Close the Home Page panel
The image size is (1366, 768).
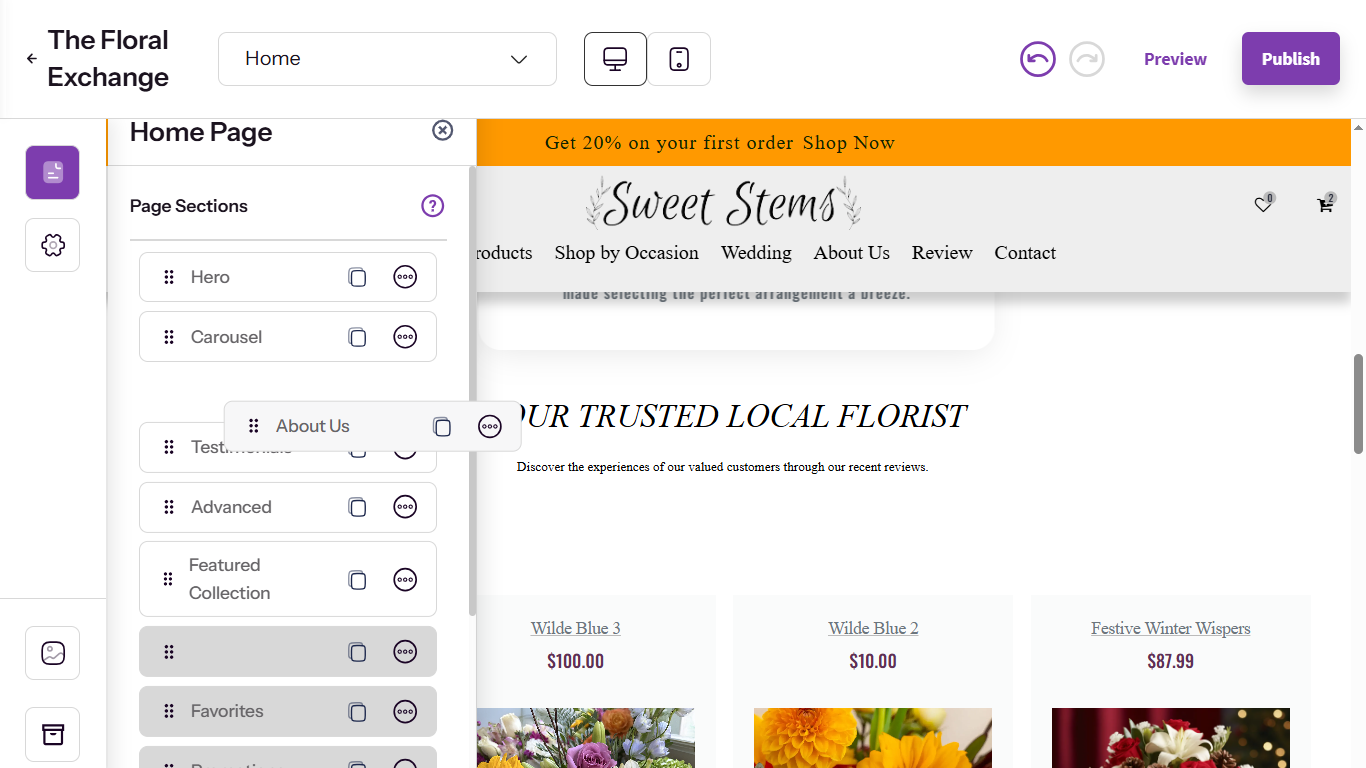(x=443, y=130)
